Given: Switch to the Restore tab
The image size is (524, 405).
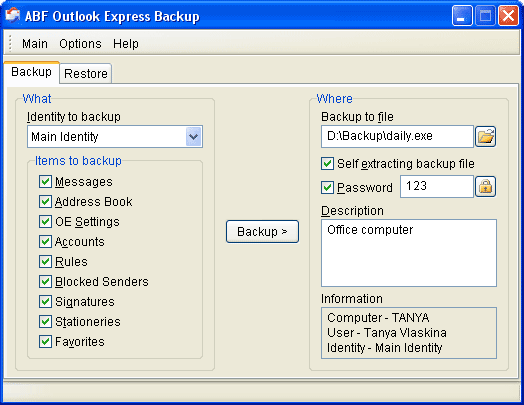Looking at the screenshot, I should coord(86,73).
